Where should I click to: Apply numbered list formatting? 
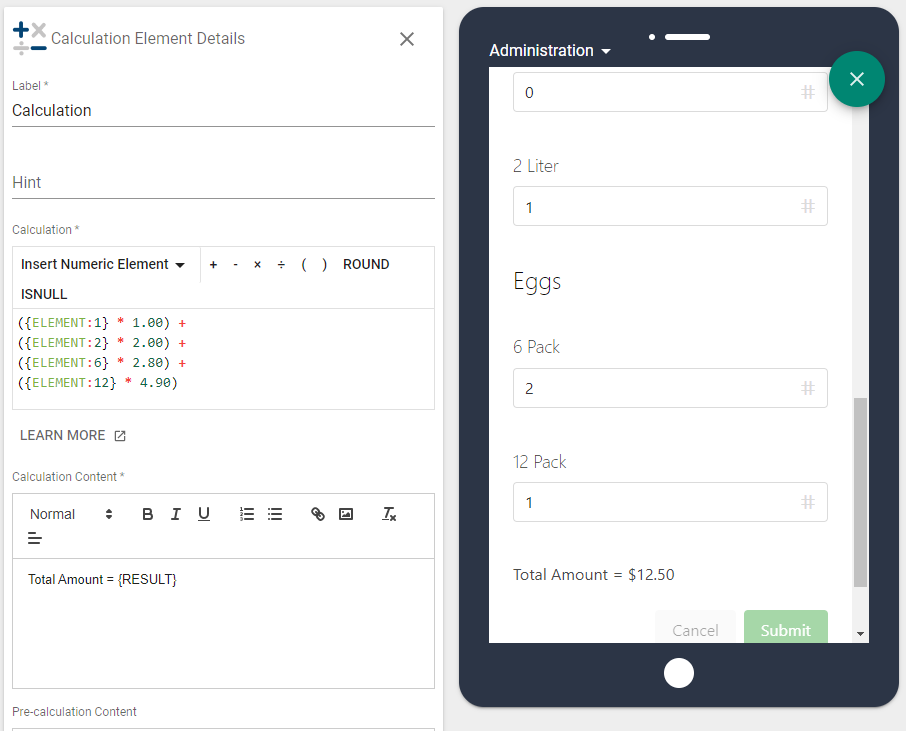coord(247,514)
